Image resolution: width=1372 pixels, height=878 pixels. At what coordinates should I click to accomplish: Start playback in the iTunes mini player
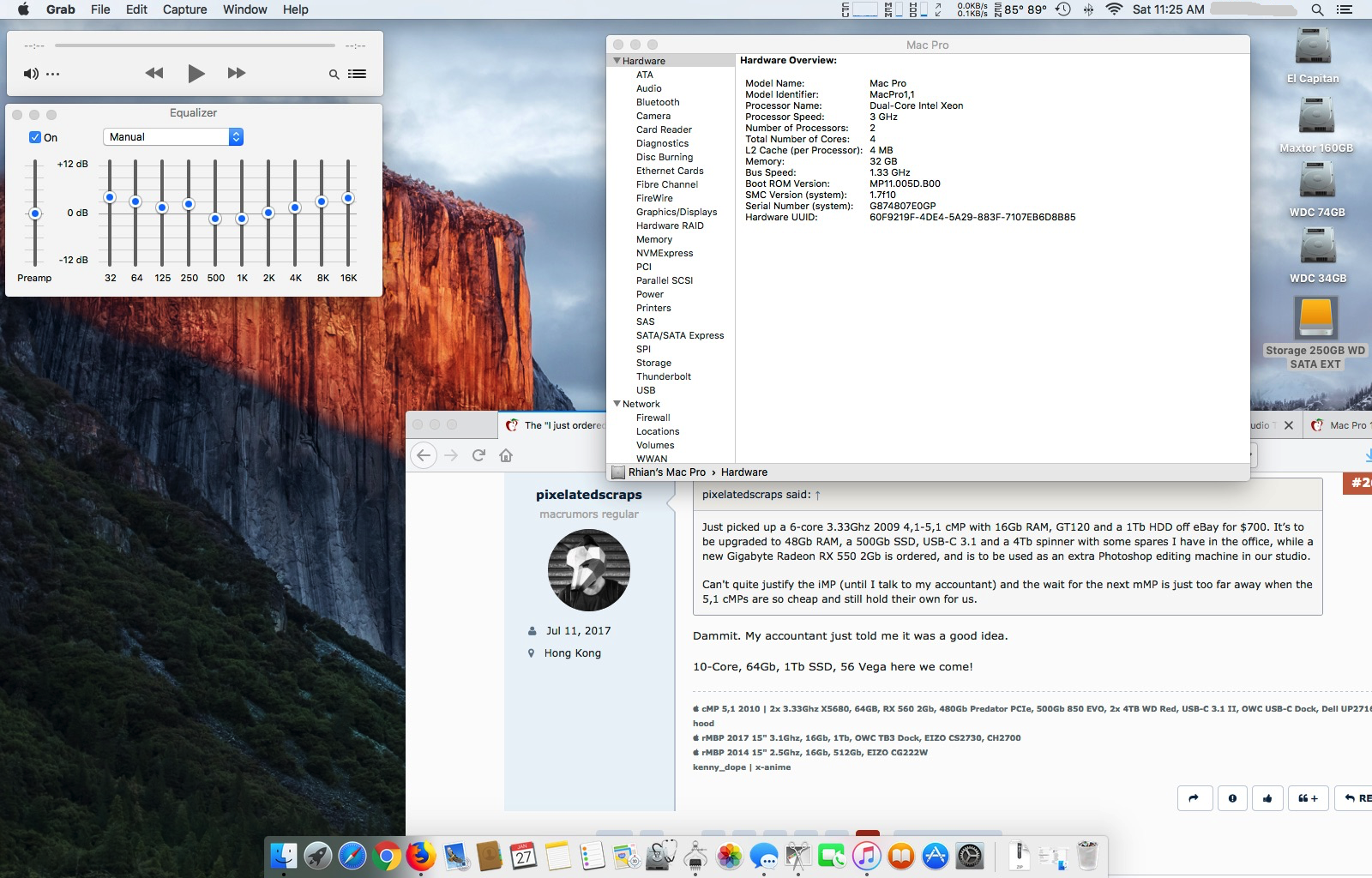(196, 74)
